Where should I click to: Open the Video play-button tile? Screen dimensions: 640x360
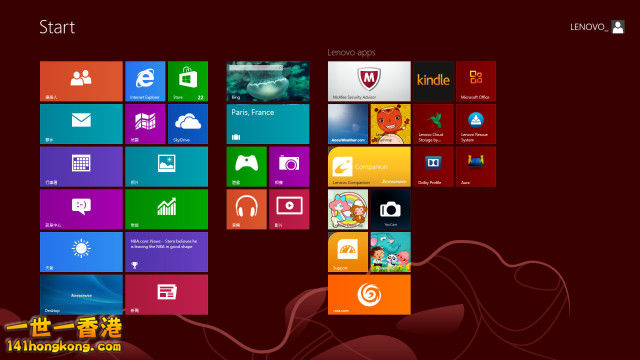289,209
